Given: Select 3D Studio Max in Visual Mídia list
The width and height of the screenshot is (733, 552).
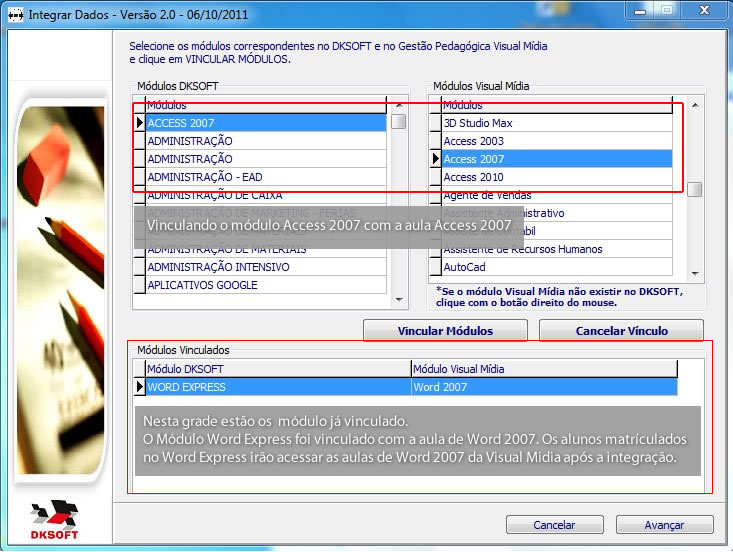Looking at the screenshot, I should point(557,123).
